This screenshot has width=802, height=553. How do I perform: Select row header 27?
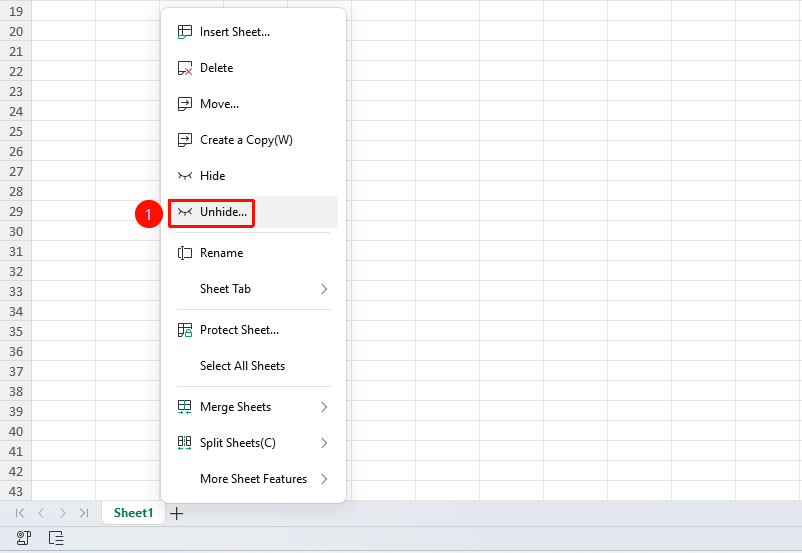[16, 171]
